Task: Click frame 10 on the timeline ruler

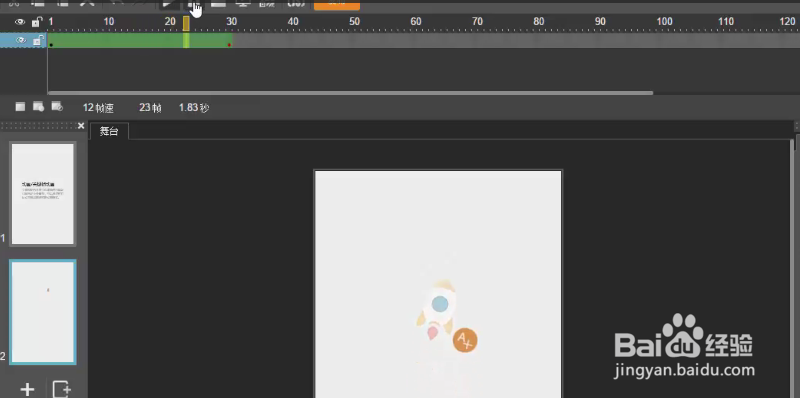Action: click(109, 21)
